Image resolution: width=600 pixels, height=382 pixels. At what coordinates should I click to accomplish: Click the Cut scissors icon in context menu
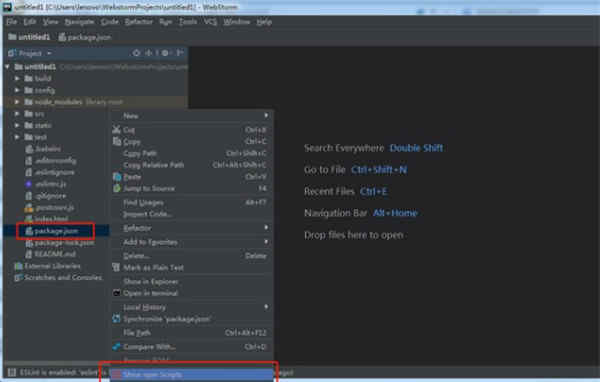tap(117, 130)
